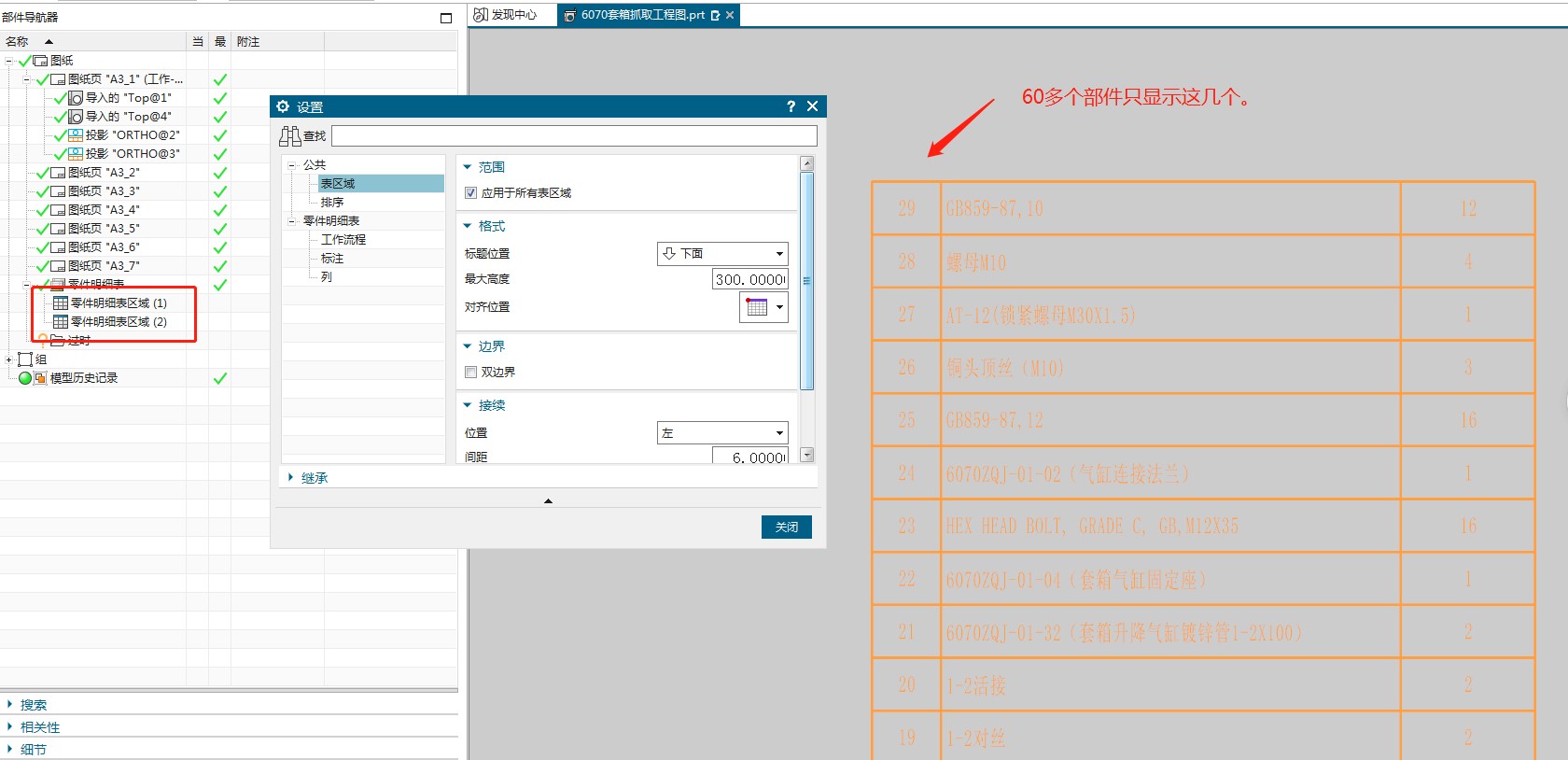1568x760 pixels.
Task: Click the close X on the 6070套箱抓取工程图.prt tab
Action: tap(730, 15)
